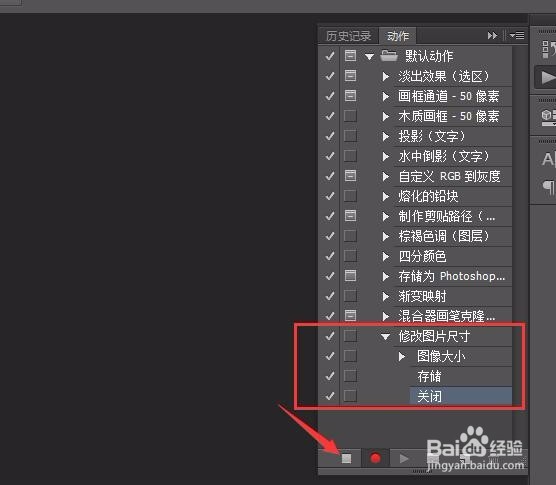Disable the checkmark for the 存储 step

(x=330, y=376)
